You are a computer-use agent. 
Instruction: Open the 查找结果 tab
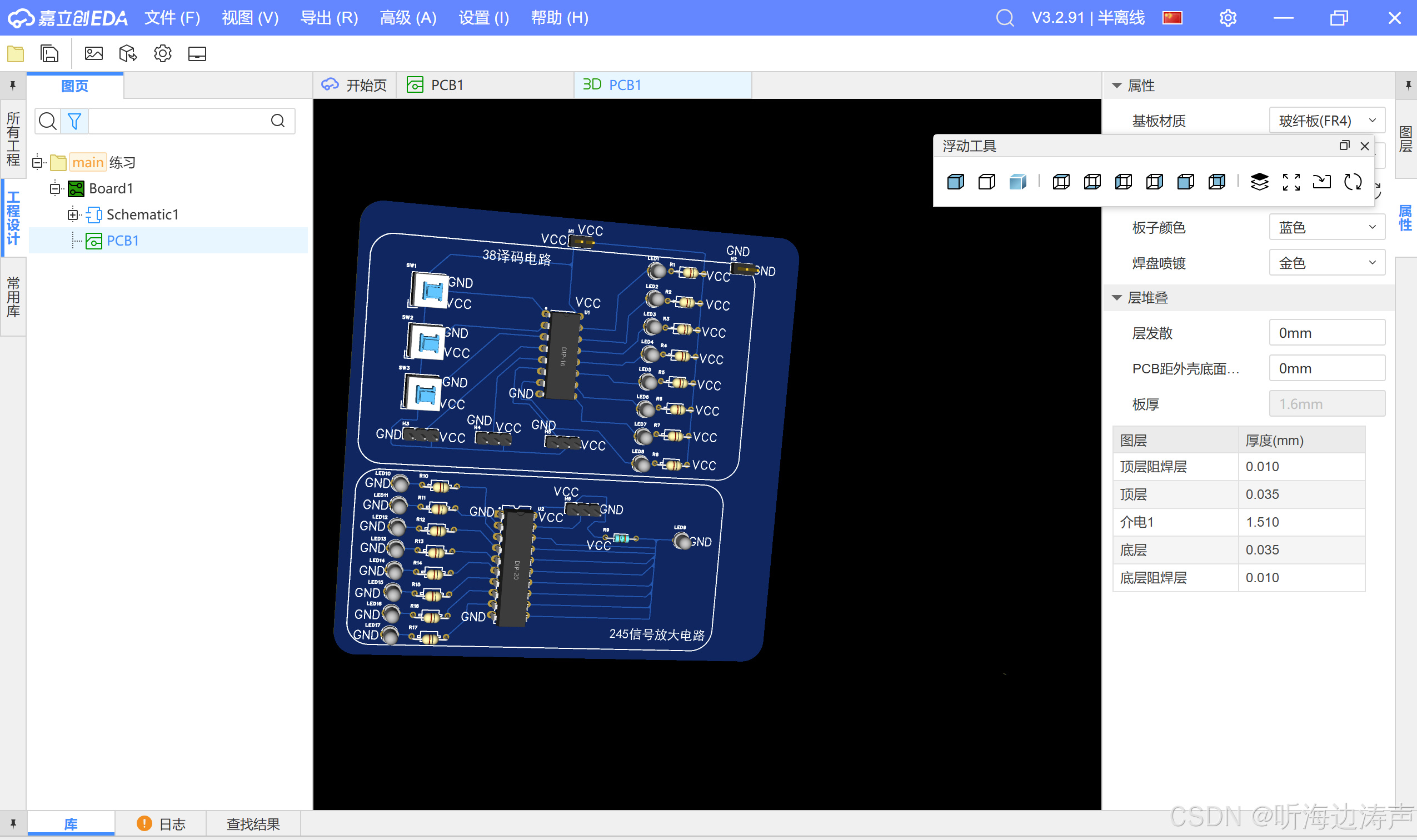coord(253,823)
